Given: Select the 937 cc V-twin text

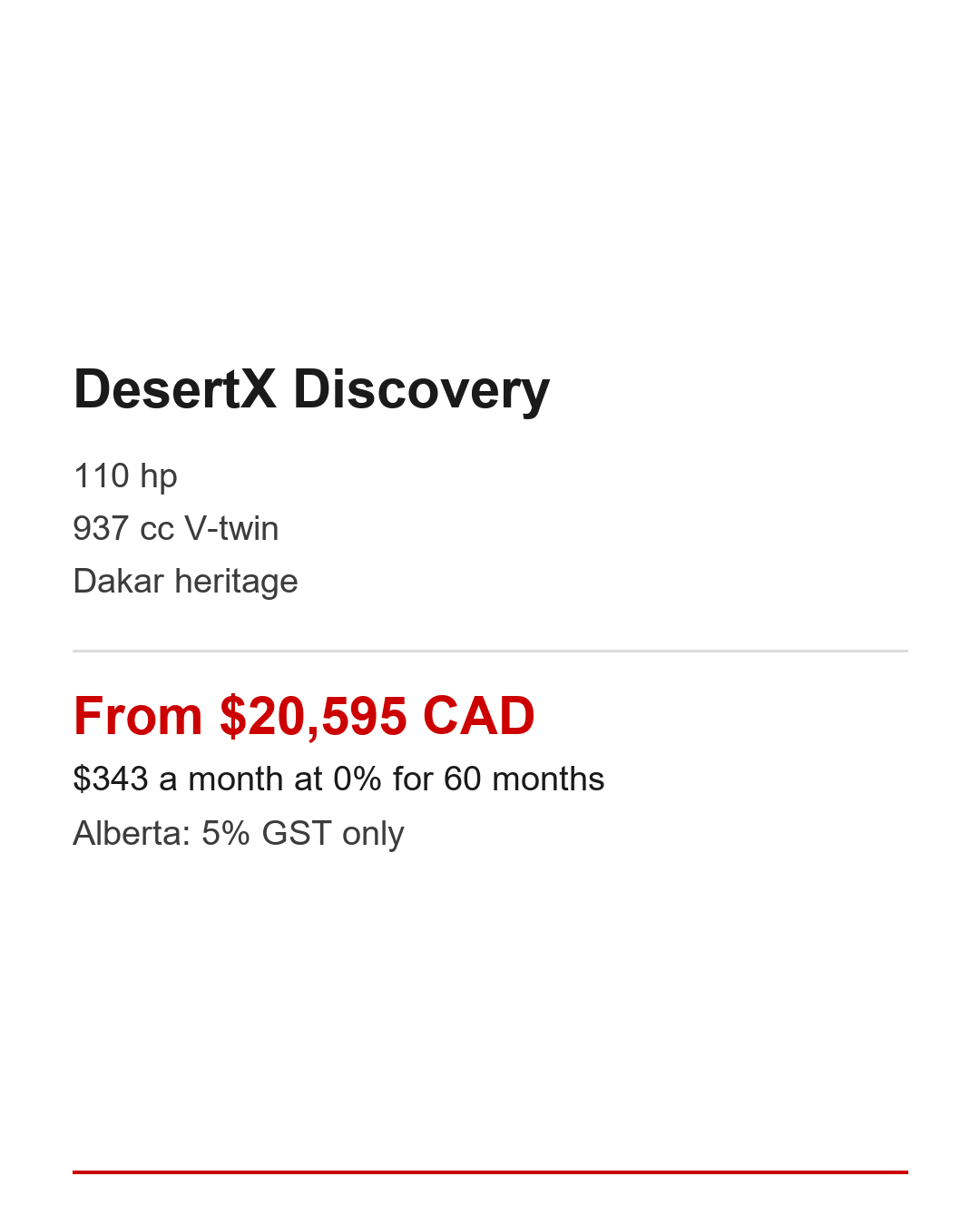Looking at the screenshot, I should pyautogui.click(x=175, y=529).
